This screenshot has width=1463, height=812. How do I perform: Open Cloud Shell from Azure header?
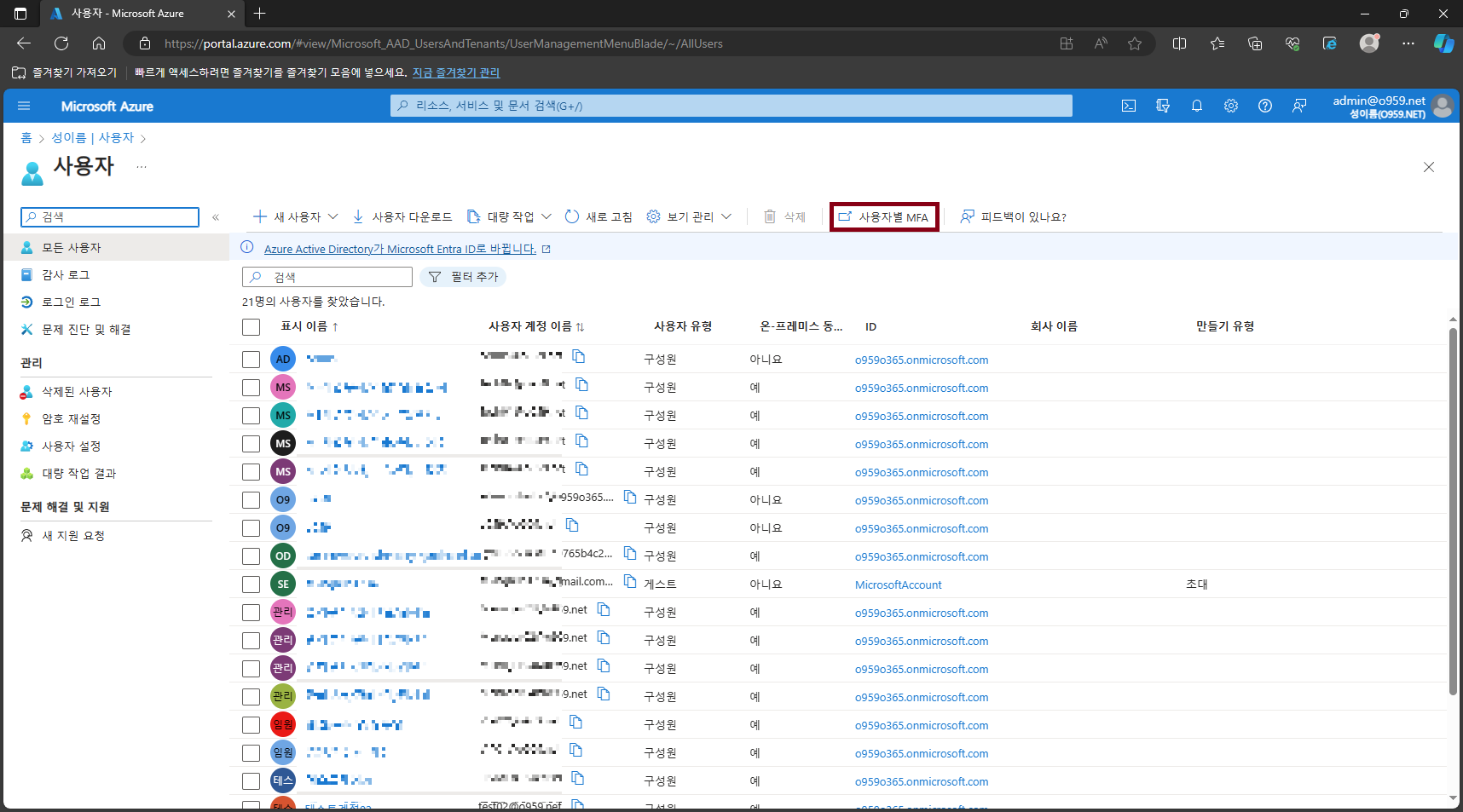coord(1129,106)
